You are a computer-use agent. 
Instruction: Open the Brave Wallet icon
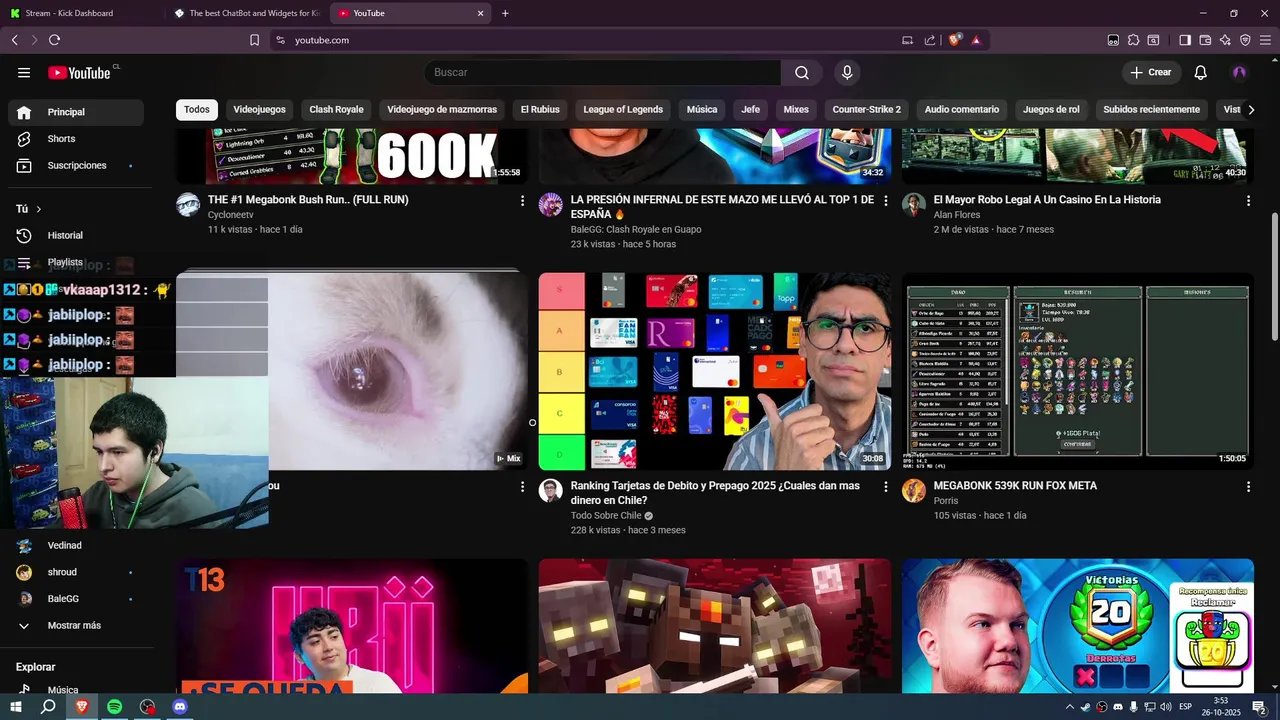pos(1205,40)
